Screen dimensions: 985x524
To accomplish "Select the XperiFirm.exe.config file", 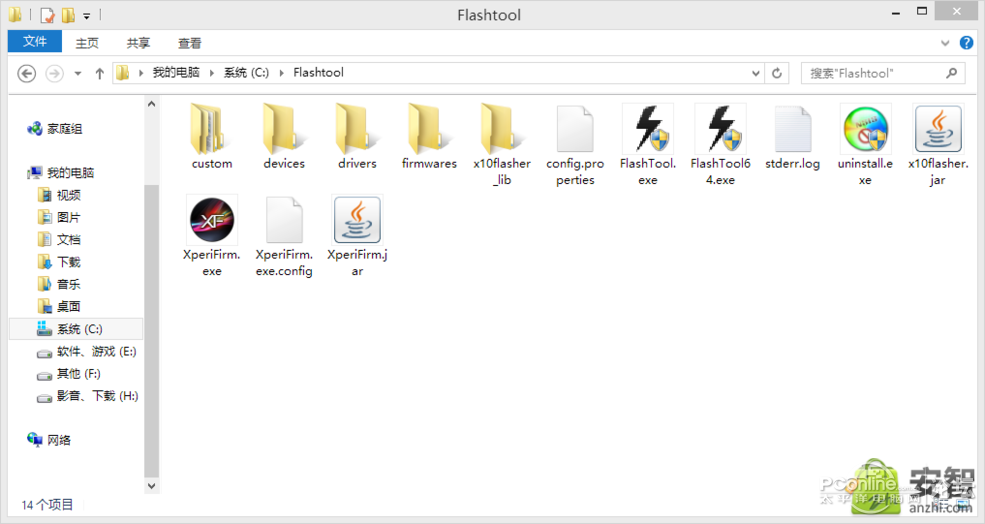I will tap(284, 237).
